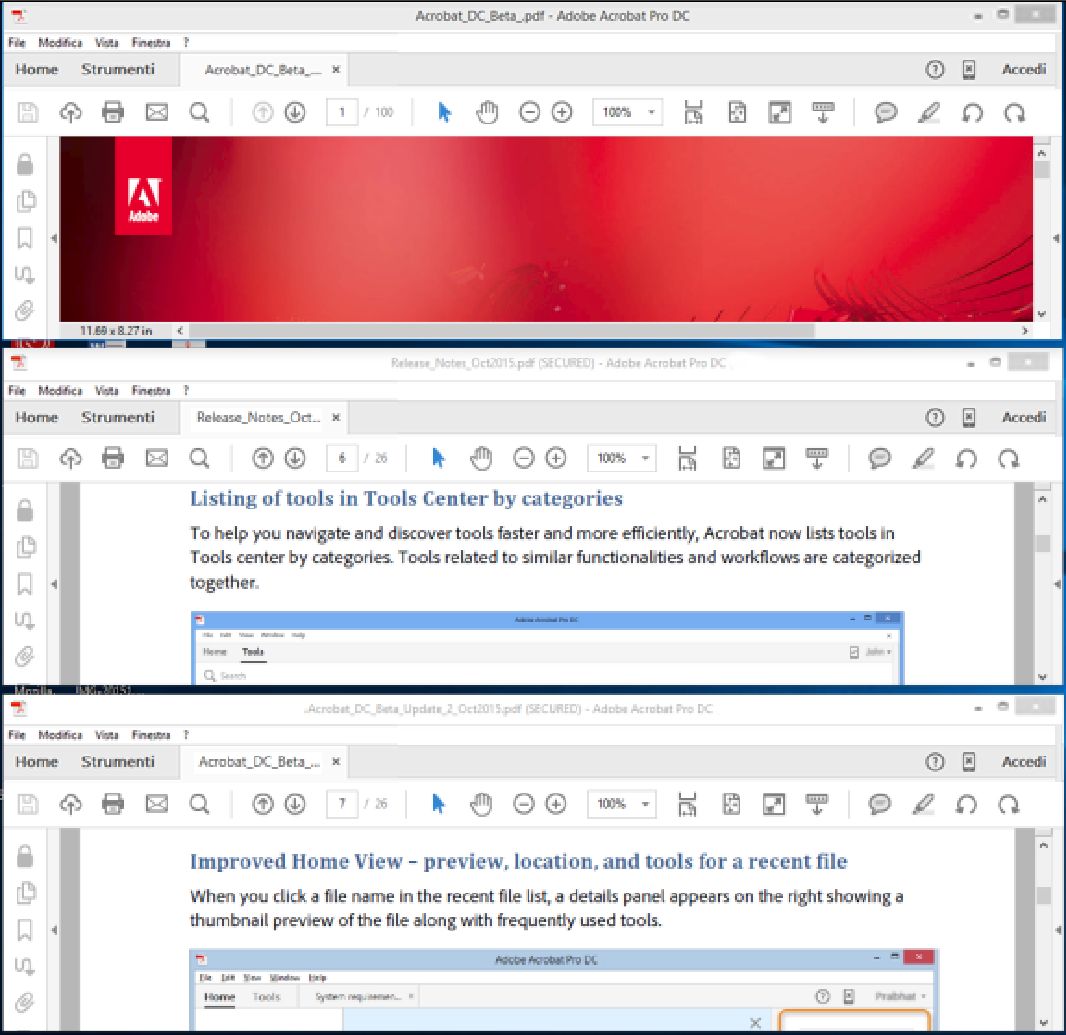Add comment note in top window toolbar

pos(885,112)
